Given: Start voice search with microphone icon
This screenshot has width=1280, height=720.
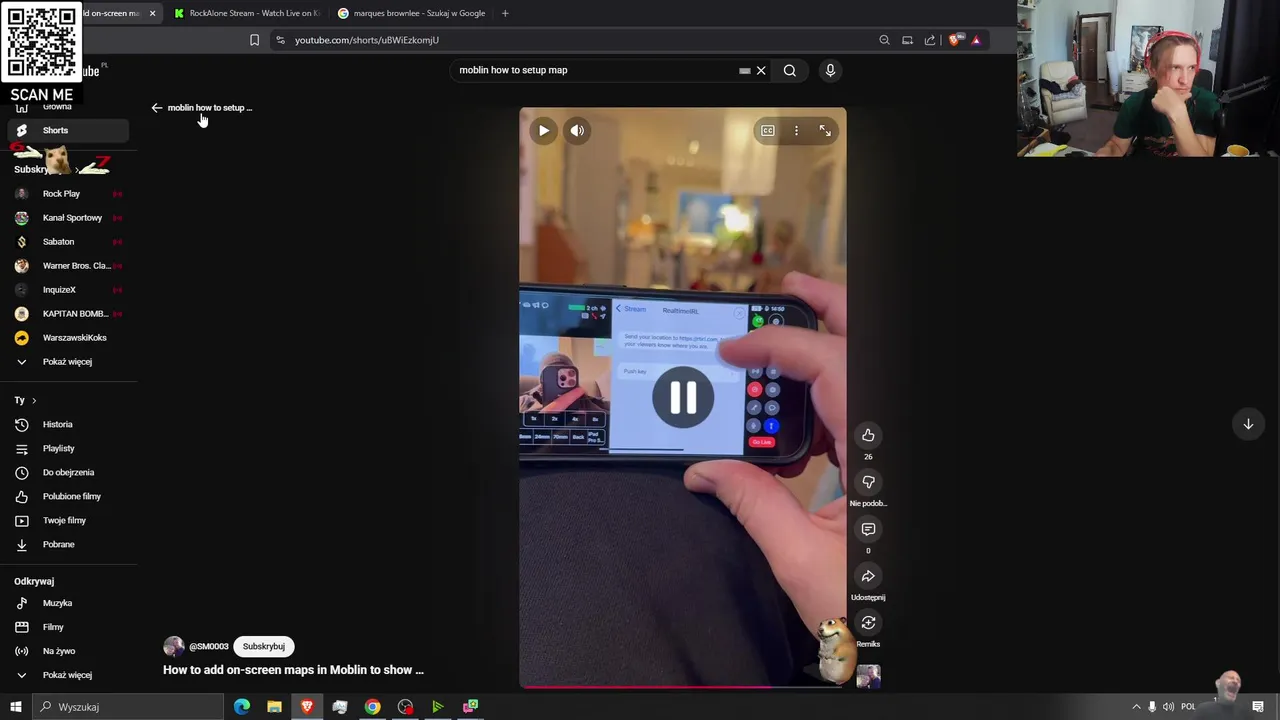Looking at the screenshot, I should 830,70.
